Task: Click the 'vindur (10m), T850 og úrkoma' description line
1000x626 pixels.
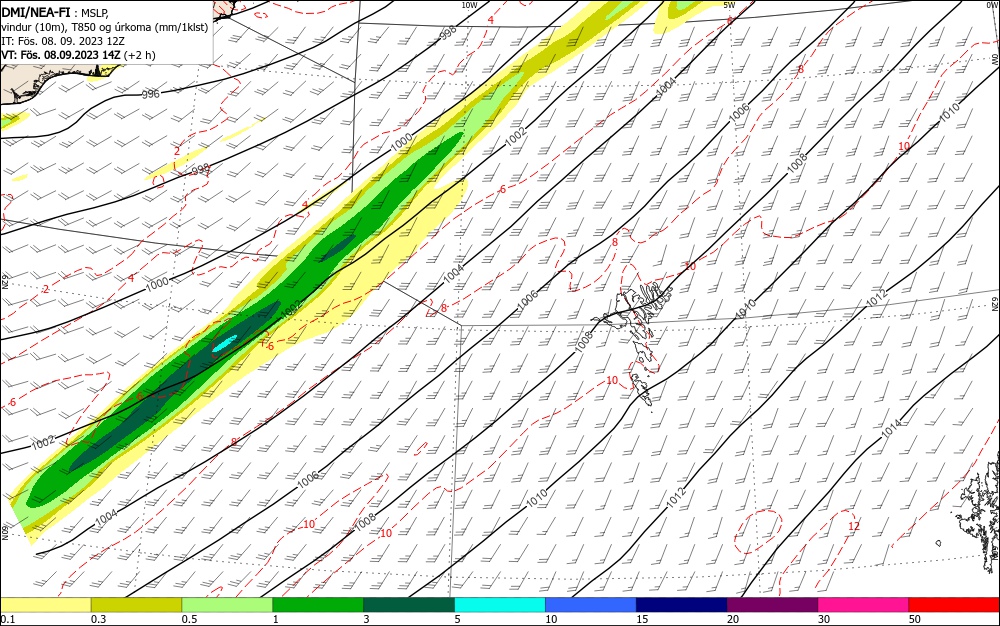Action: [105, 27]
